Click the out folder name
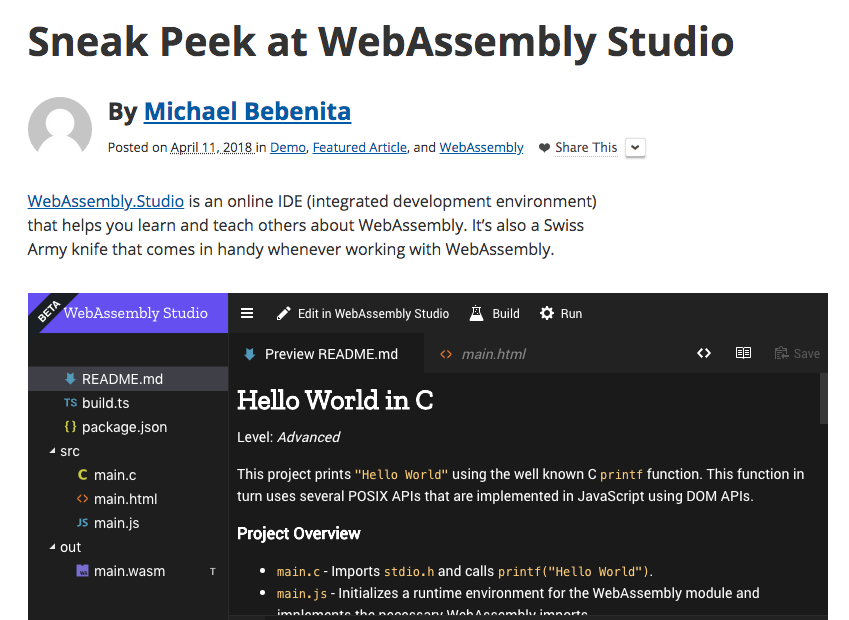 tap(70, 547)
